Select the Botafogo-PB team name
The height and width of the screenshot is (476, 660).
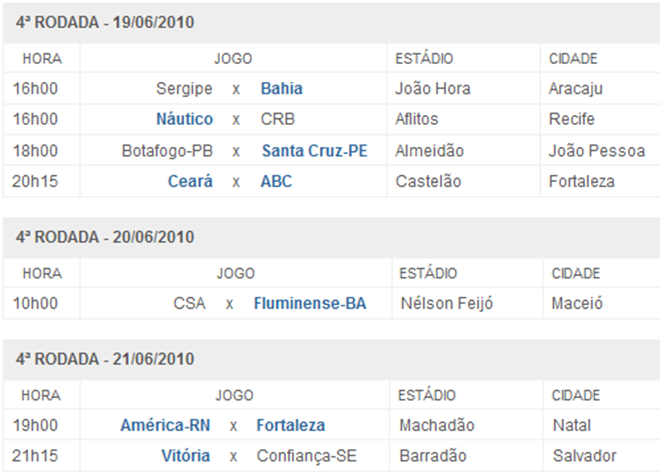click(x=167, y=151)
